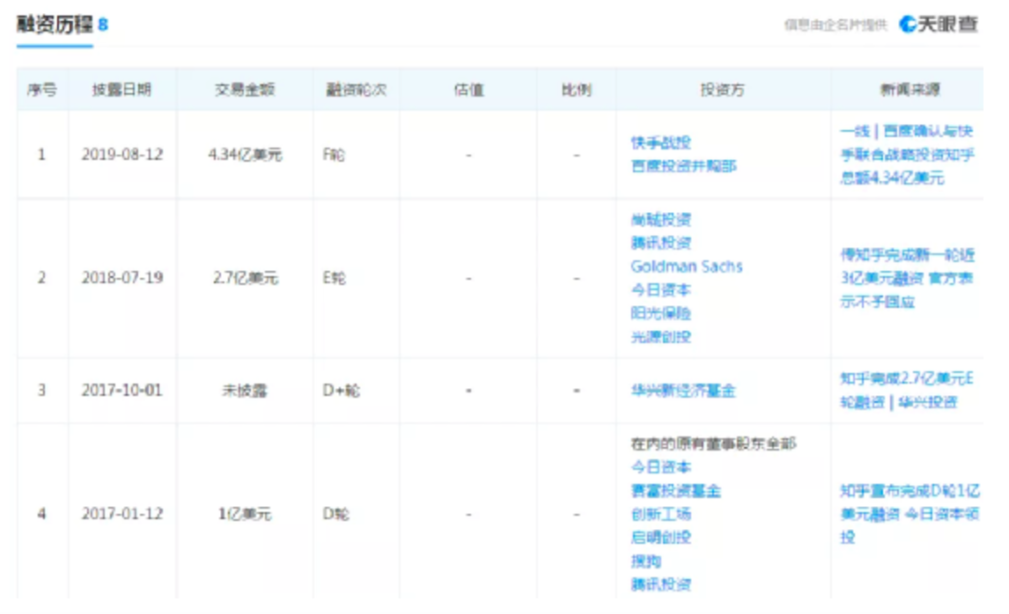Click the count badge 8 beside 融资历程
This screenshot has width=1009, height=614.
pyautogui.click(x=103, y=25)
